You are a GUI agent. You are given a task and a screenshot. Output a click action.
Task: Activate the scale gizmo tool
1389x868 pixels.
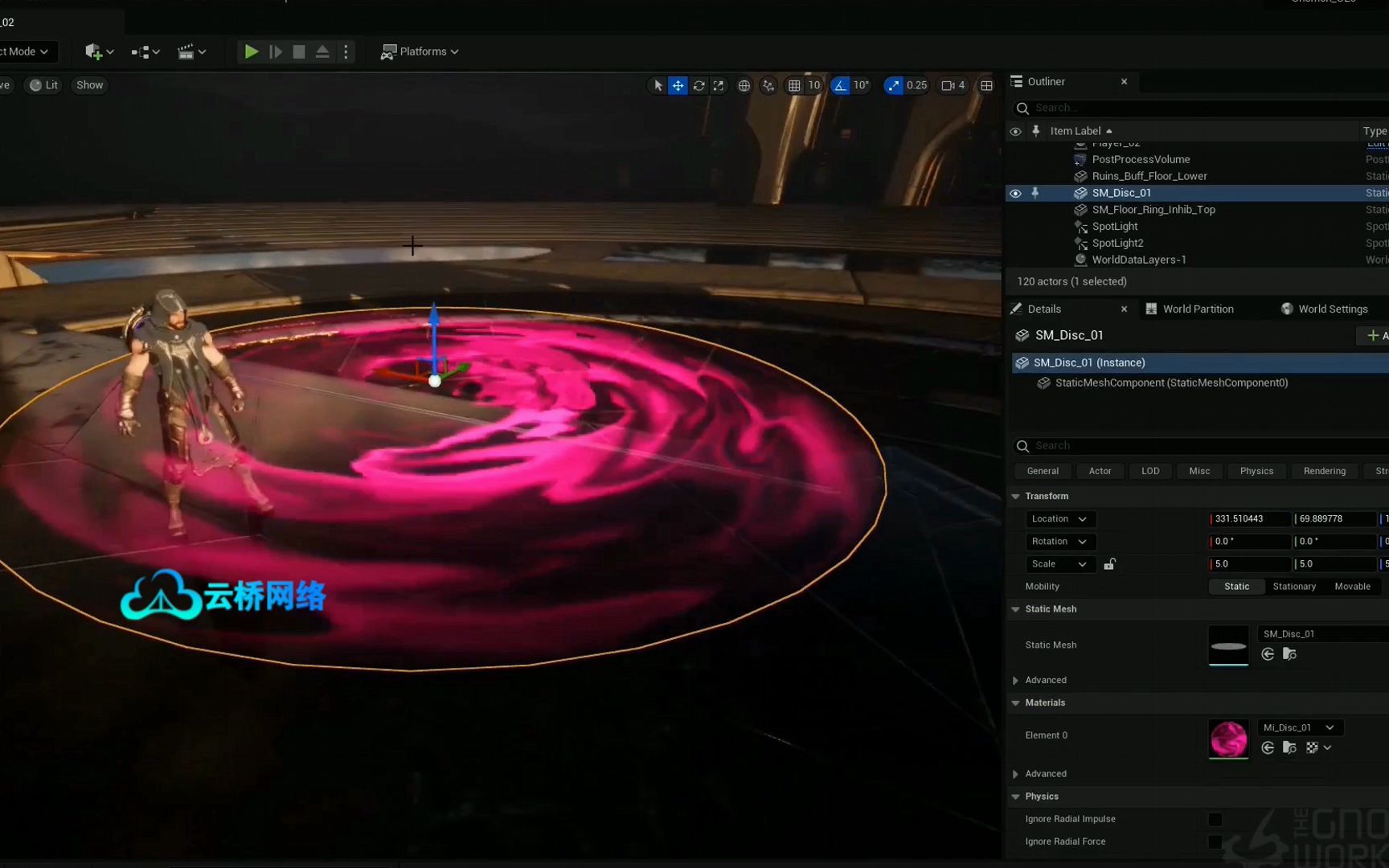tap(719, 85)
